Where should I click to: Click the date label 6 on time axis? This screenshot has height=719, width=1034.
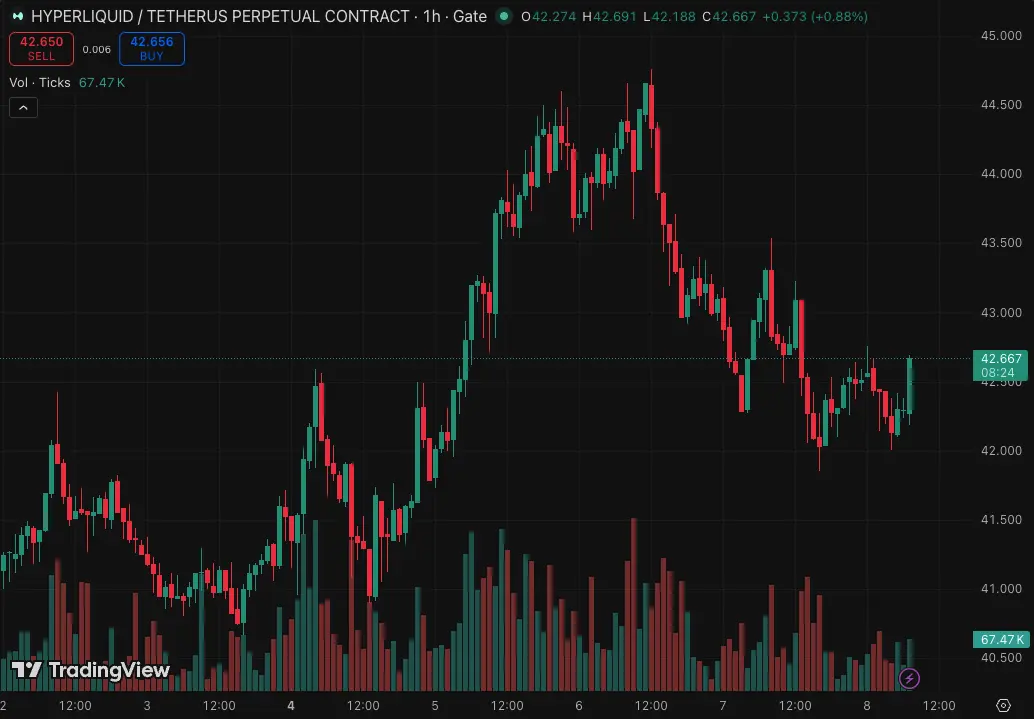coord(578,705)
